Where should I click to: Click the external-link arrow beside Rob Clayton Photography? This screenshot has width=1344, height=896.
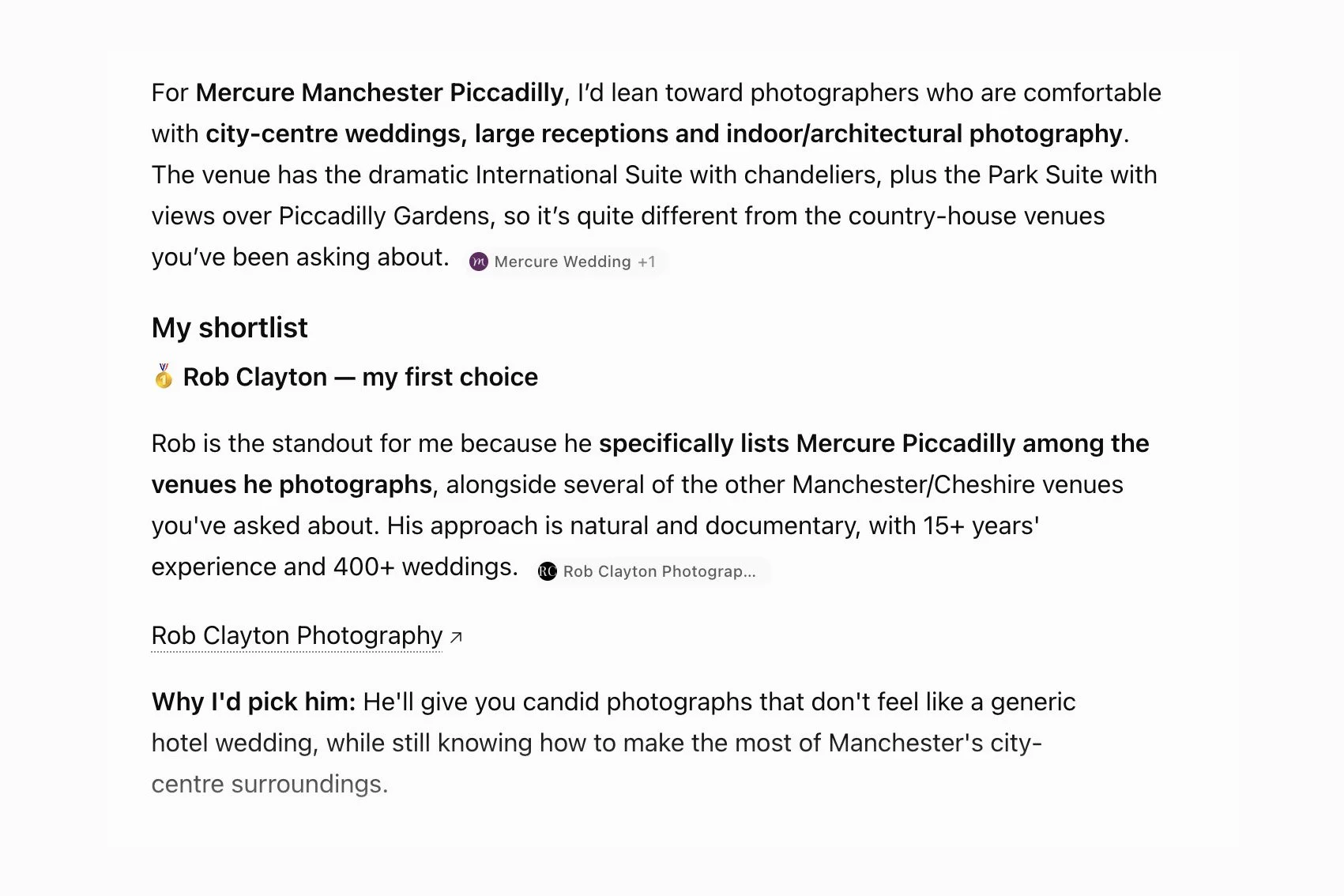point(456,637)
